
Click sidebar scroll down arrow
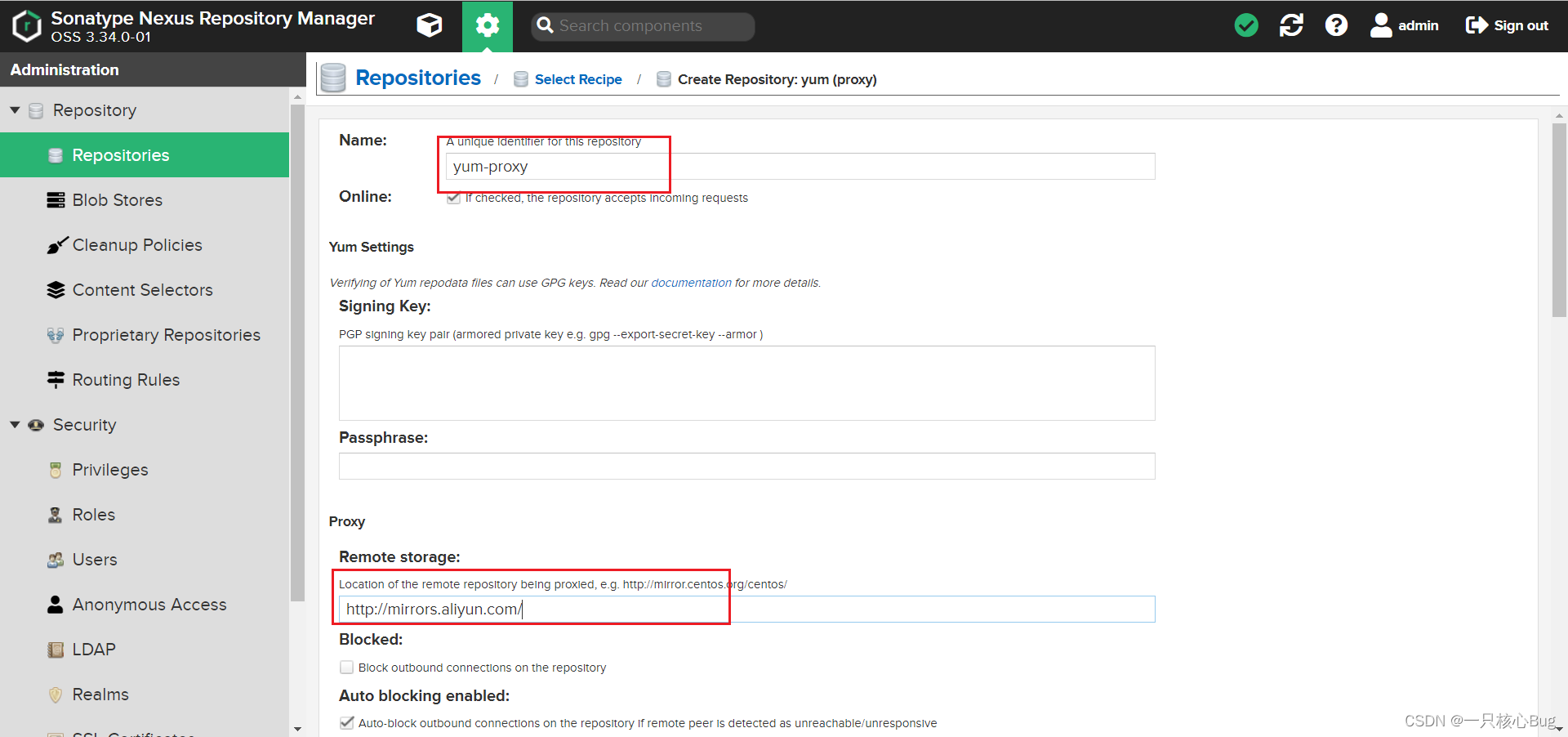[x=297, y=729]
